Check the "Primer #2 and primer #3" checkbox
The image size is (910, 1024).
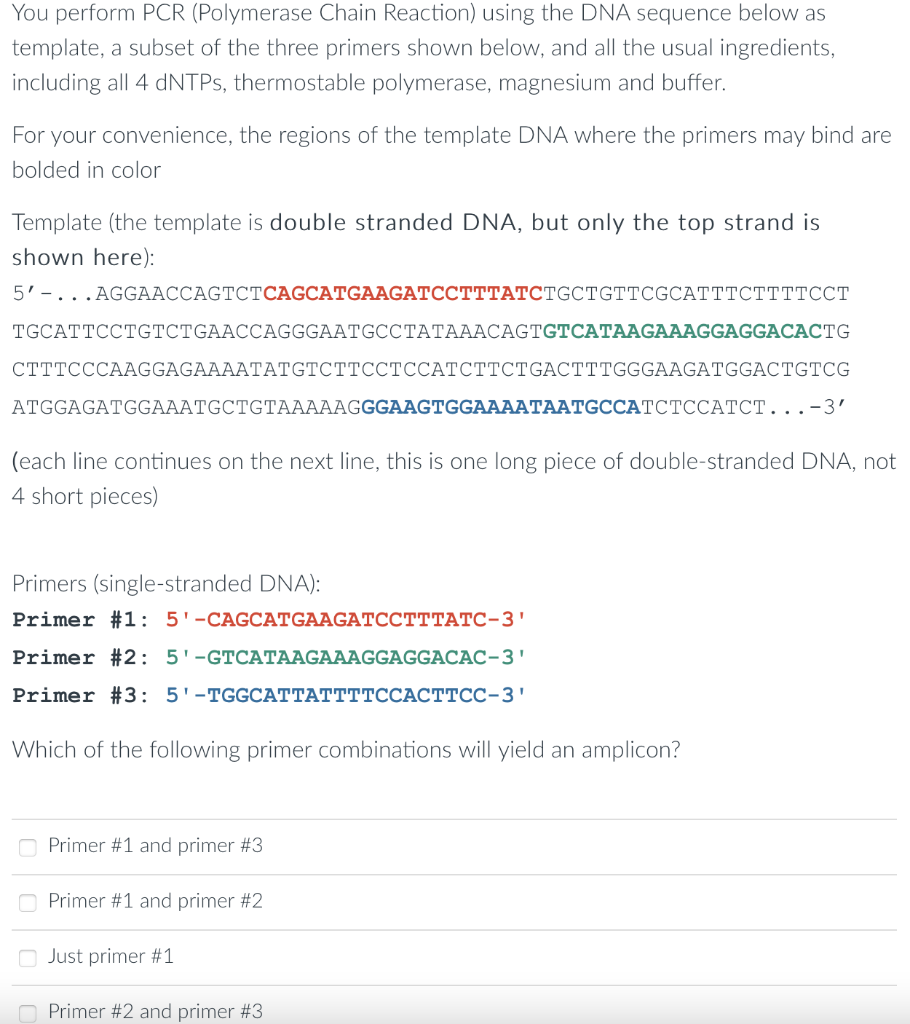pyautogui.click(x=27, y=1012)
